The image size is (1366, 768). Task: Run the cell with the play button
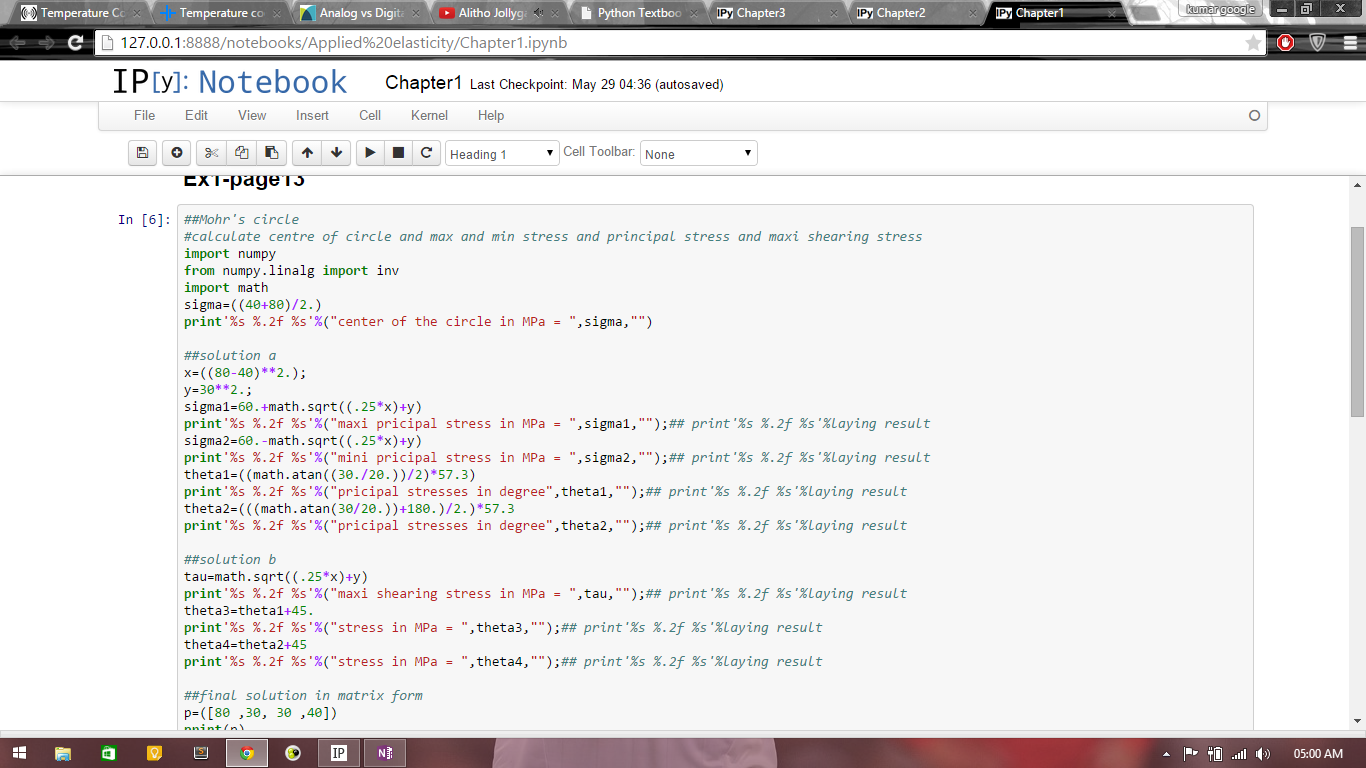click(370, 153)
